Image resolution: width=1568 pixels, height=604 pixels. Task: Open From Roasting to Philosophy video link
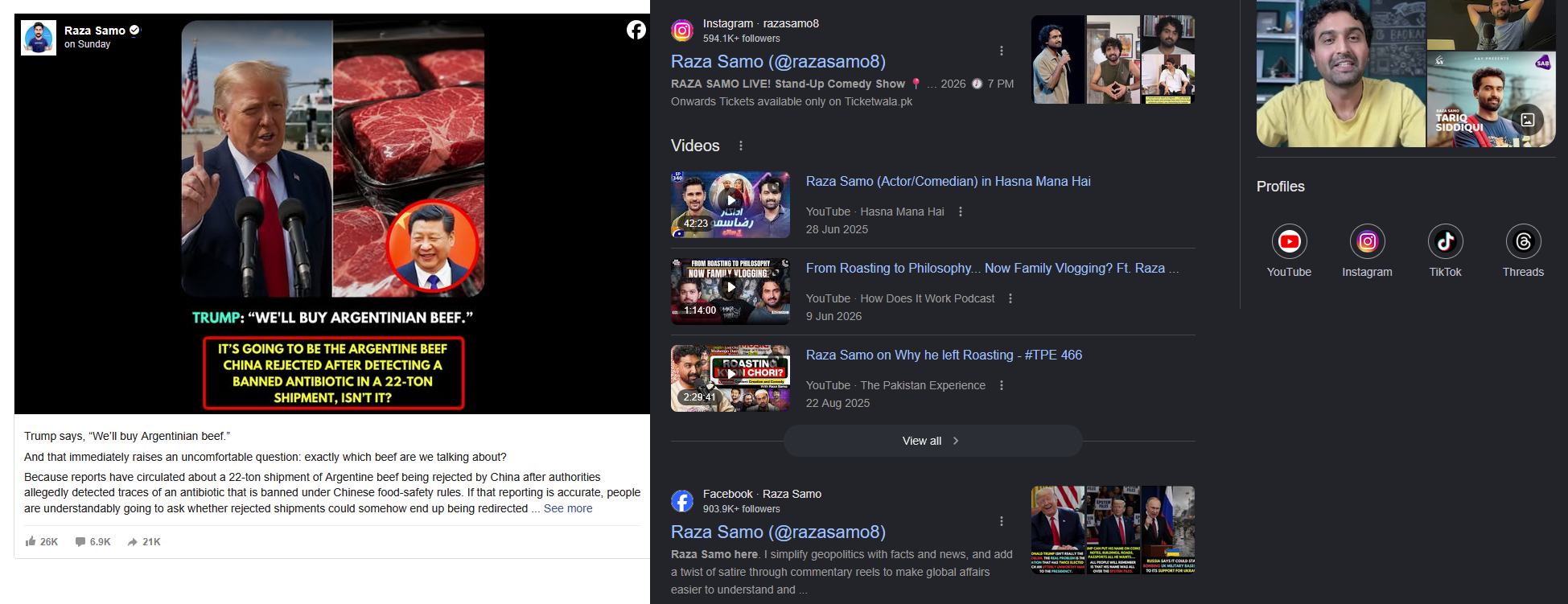coord(993,269)
